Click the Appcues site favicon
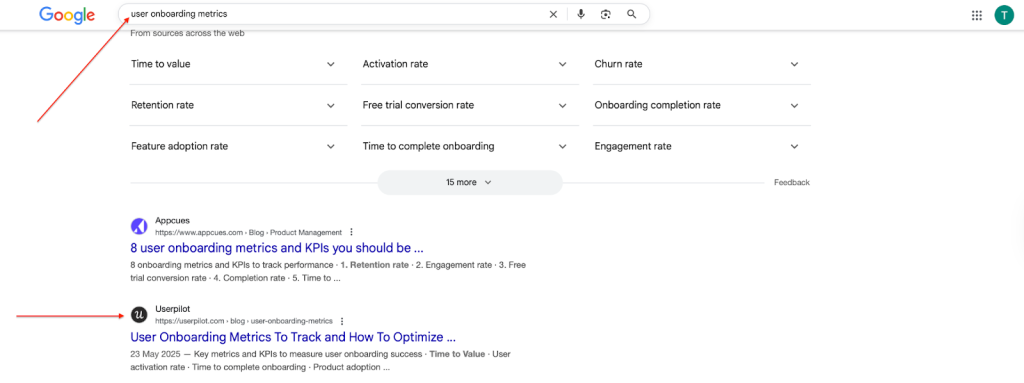The width and height of the screenshot is (1024, 383). (139, 226)
